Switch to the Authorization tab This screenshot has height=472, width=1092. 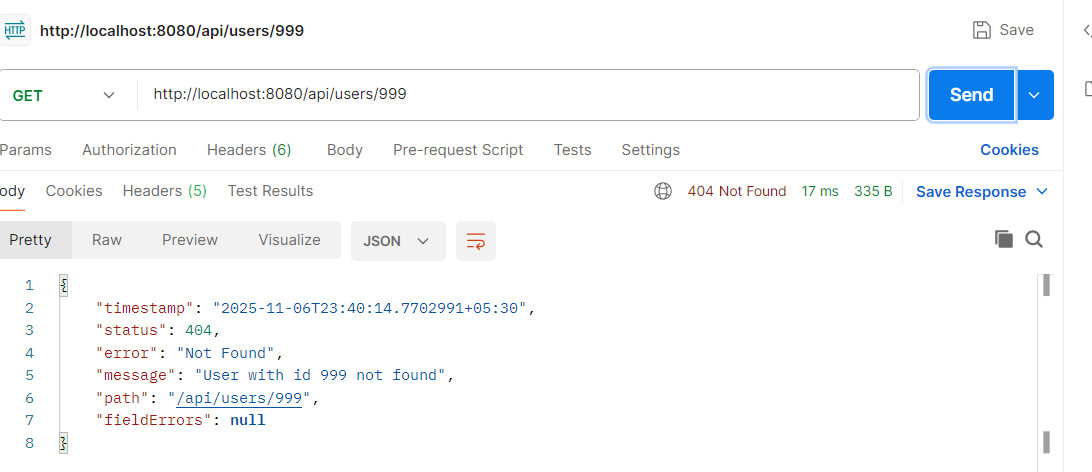tap(129, 150)
